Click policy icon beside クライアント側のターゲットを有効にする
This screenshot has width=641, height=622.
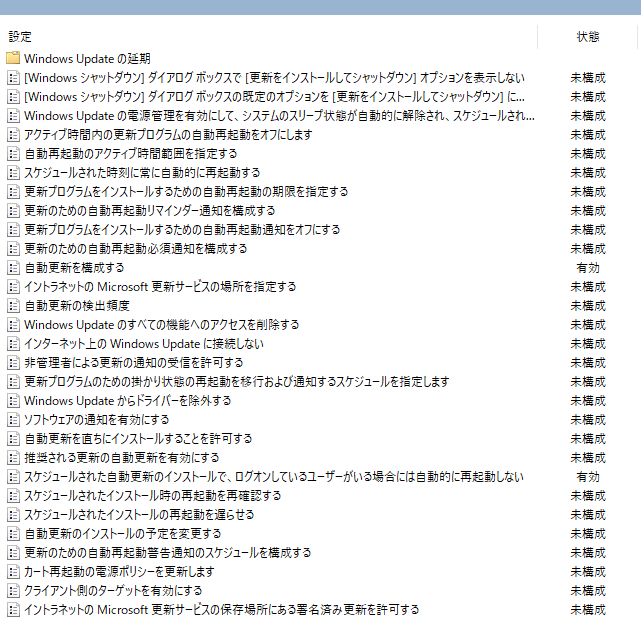click(x=13, y=591)
